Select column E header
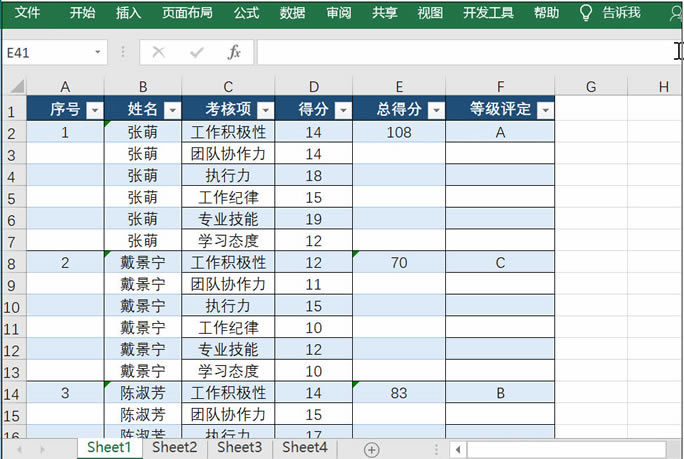Viewport: 684px width, 459px height. click(x=399, y=86)
